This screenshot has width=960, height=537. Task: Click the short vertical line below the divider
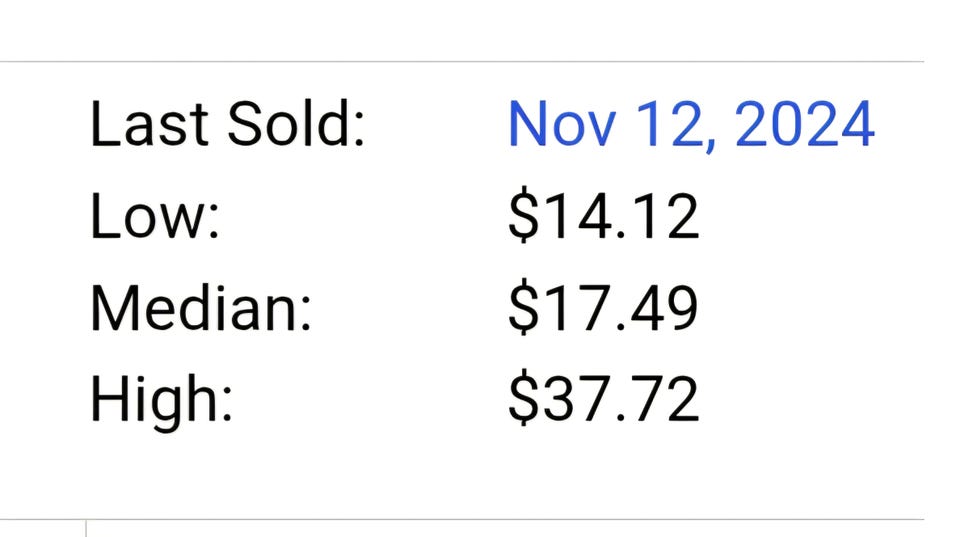[x=86, y=529]
